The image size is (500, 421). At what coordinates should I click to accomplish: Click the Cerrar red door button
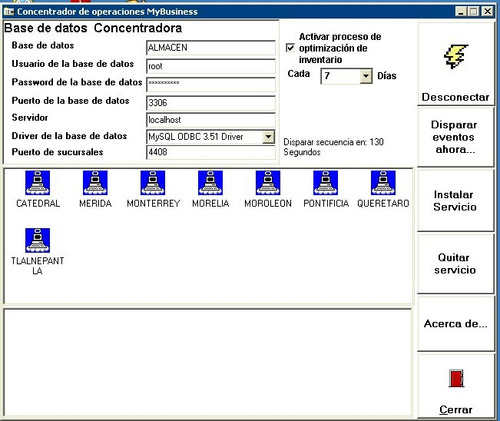(x=456, y=386)
